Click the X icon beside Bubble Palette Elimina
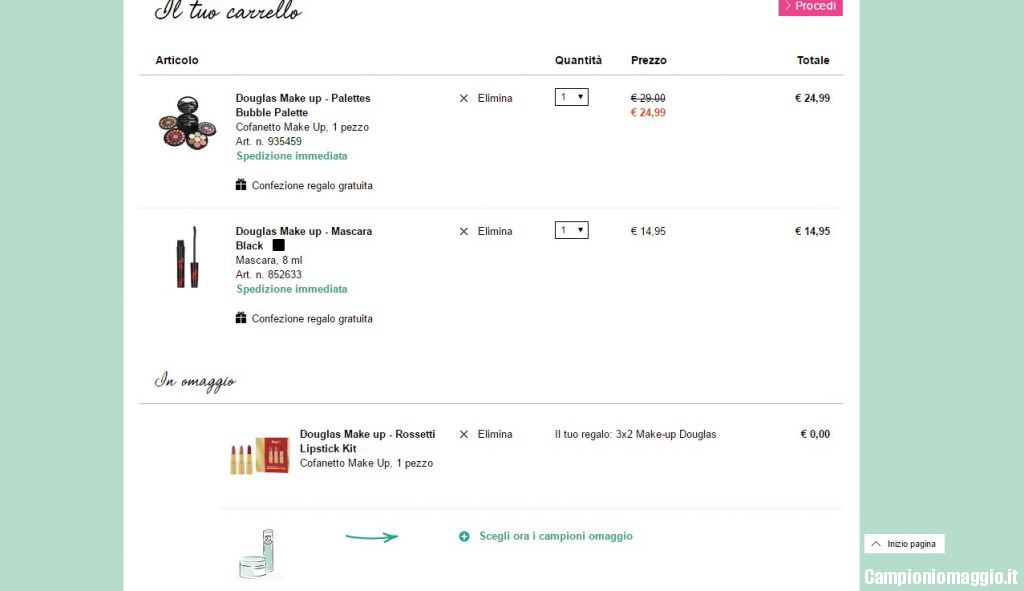This screenshot has height=591, width=1024. coord(463,99)
